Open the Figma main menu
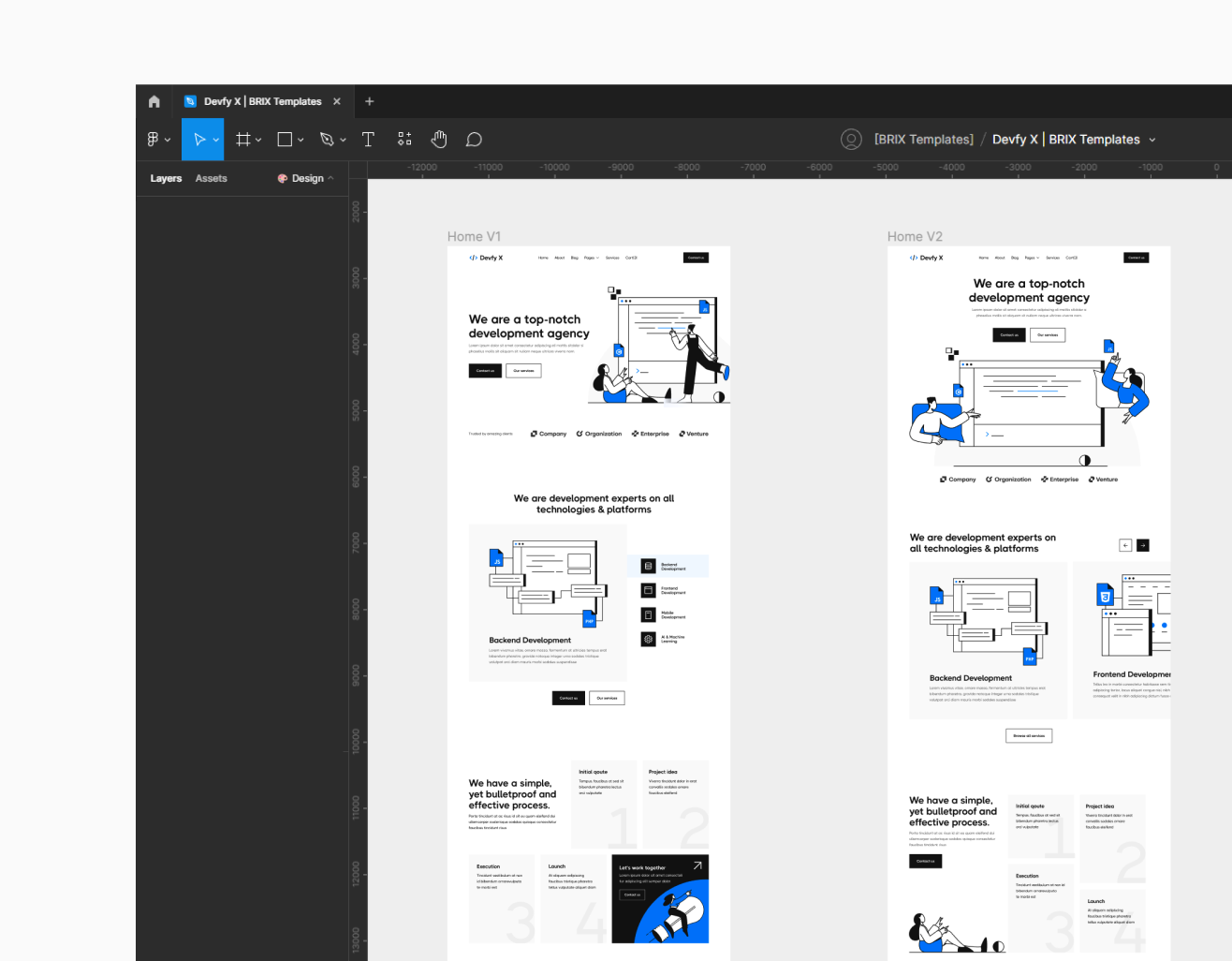 click(154, 139)
